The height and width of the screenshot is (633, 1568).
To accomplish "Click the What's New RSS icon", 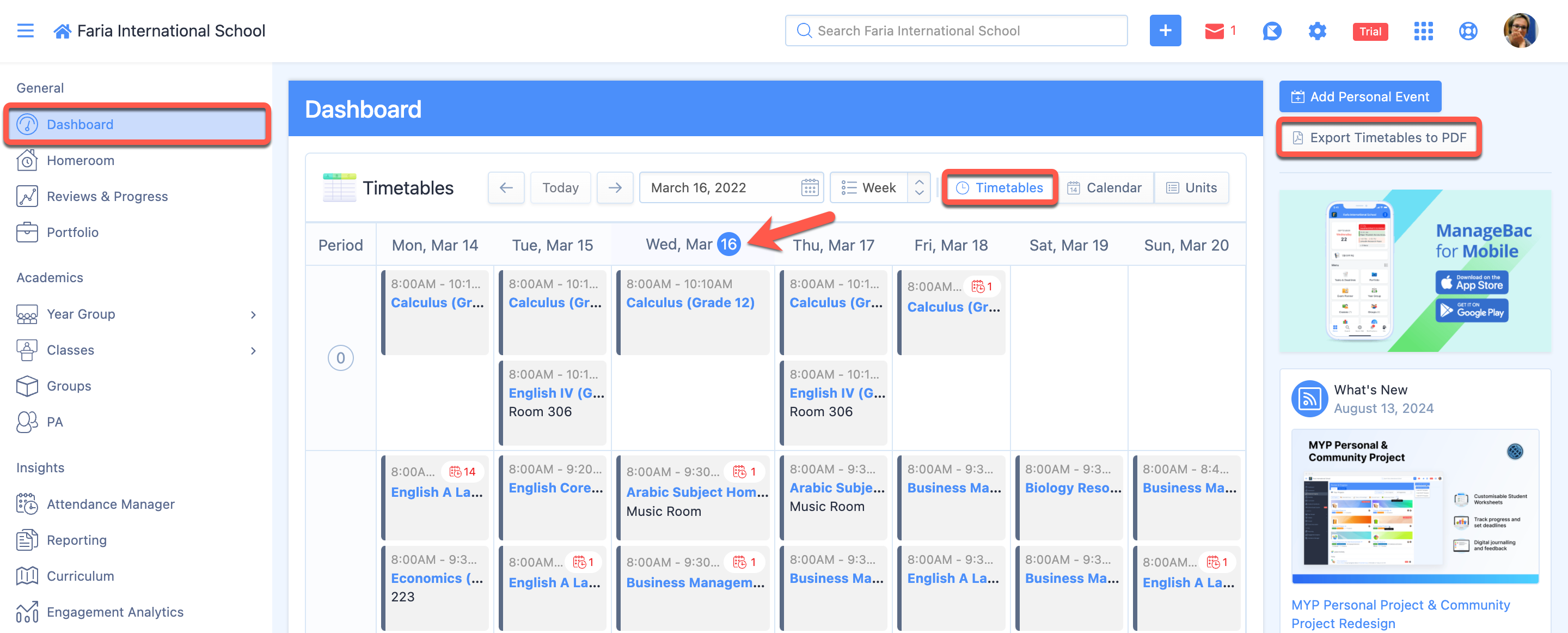I will tap(1309, 398).
